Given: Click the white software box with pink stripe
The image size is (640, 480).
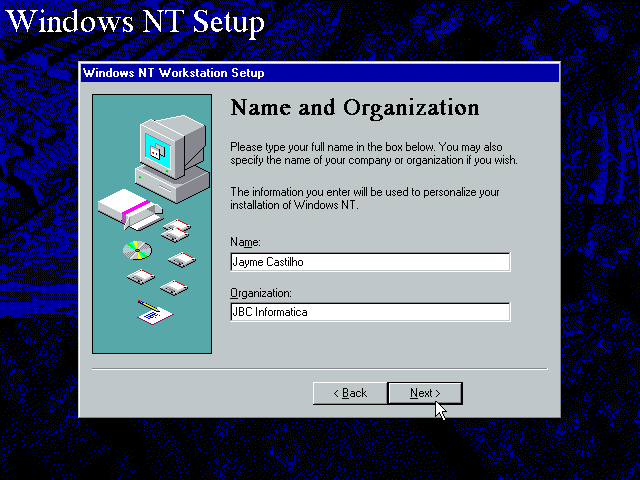Looking at the screenshot, I should point(126,208).
